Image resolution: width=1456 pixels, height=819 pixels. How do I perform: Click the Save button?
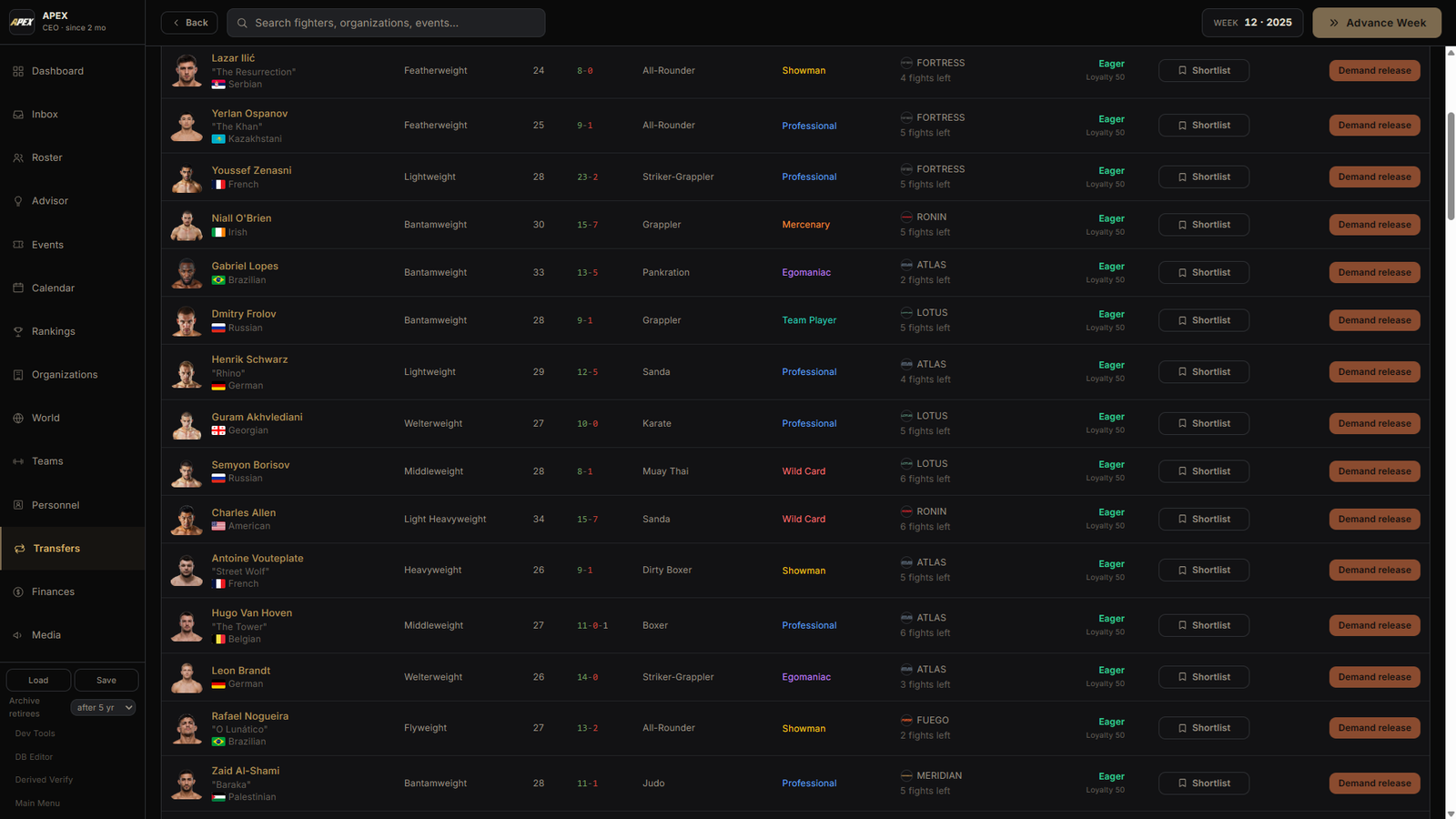106,680
